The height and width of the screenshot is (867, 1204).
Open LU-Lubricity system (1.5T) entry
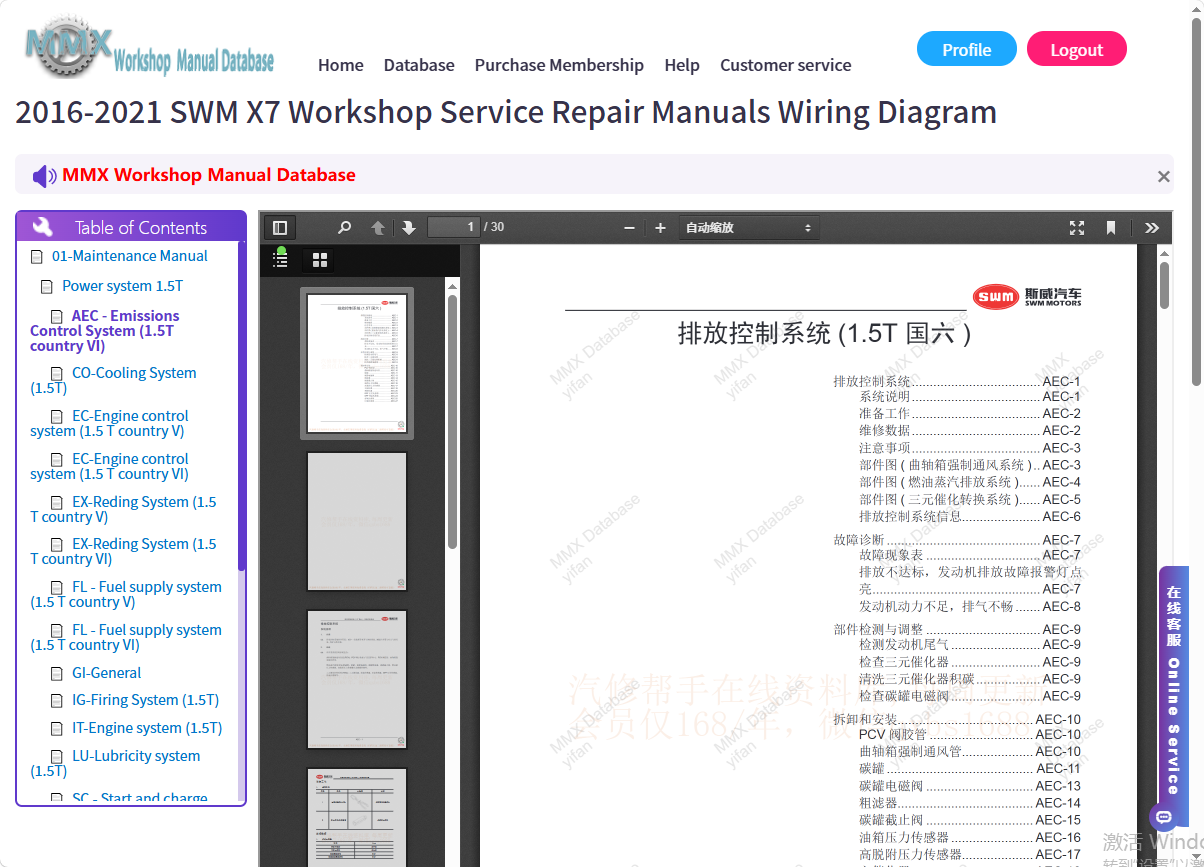pyautogui.click(x=115, y=763)
